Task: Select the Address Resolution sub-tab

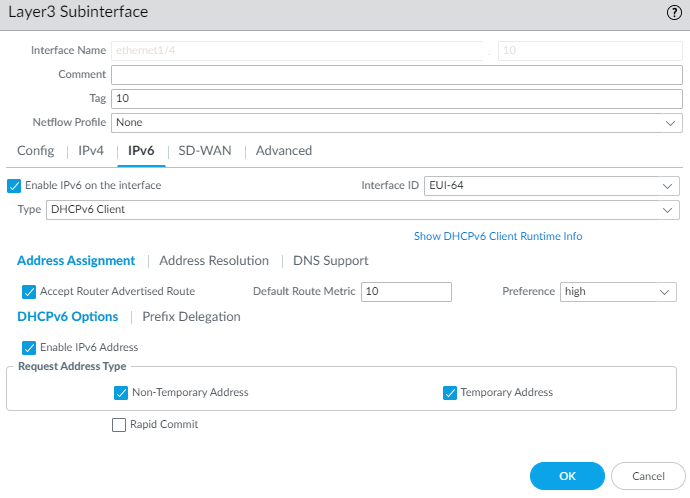Action: pyautogui.click(x=214, y=261)
